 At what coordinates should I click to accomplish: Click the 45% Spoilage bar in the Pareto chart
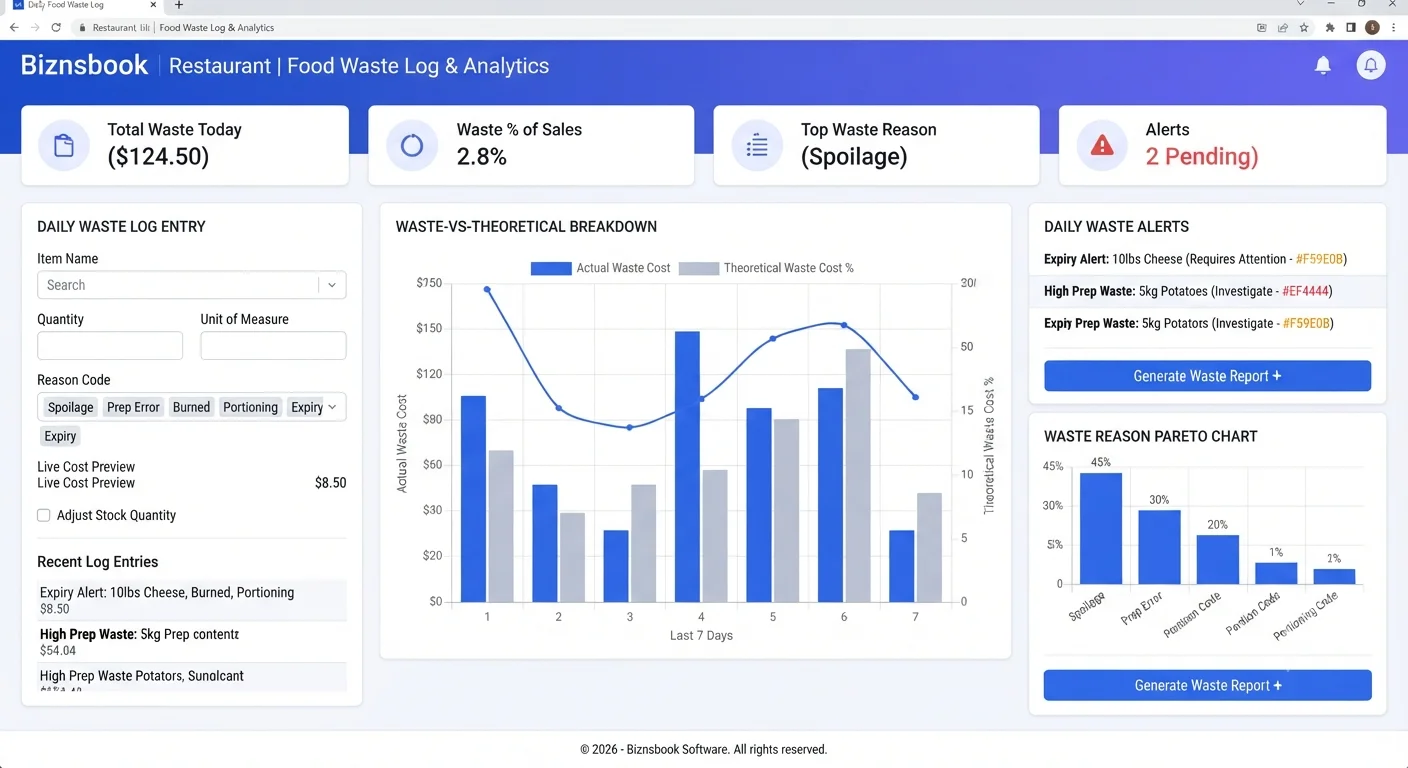[1101, 529]
